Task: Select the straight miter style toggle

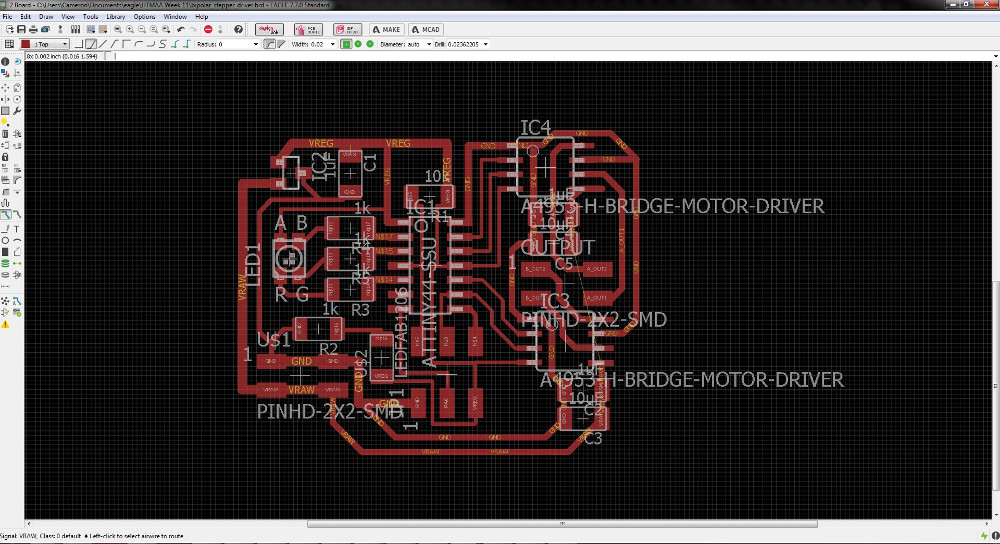Action: click(281, 44)
